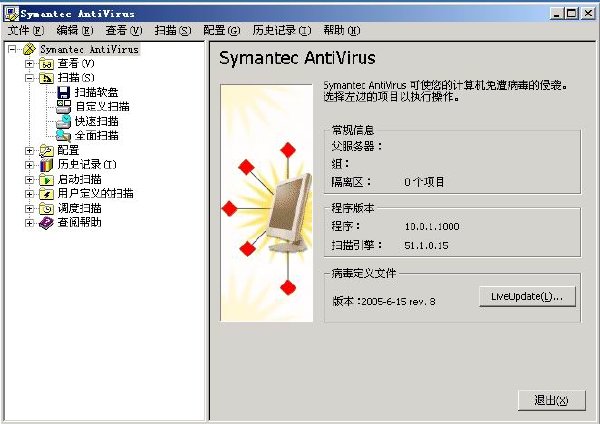Select the 启动扫描 tree label
600x424 pixels.
tap(80, 179)
